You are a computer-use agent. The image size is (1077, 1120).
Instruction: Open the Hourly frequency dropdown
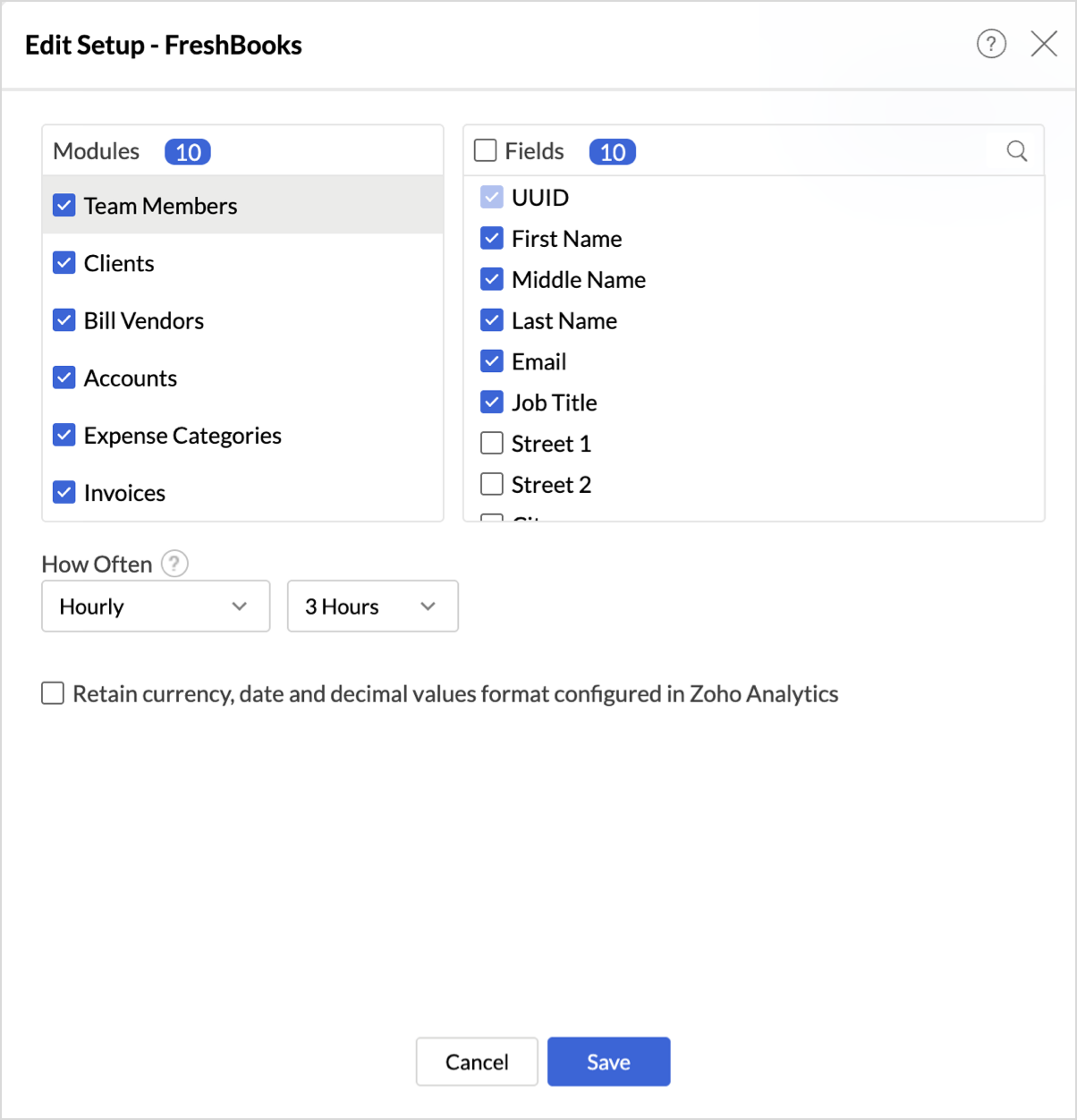(156, 607)
